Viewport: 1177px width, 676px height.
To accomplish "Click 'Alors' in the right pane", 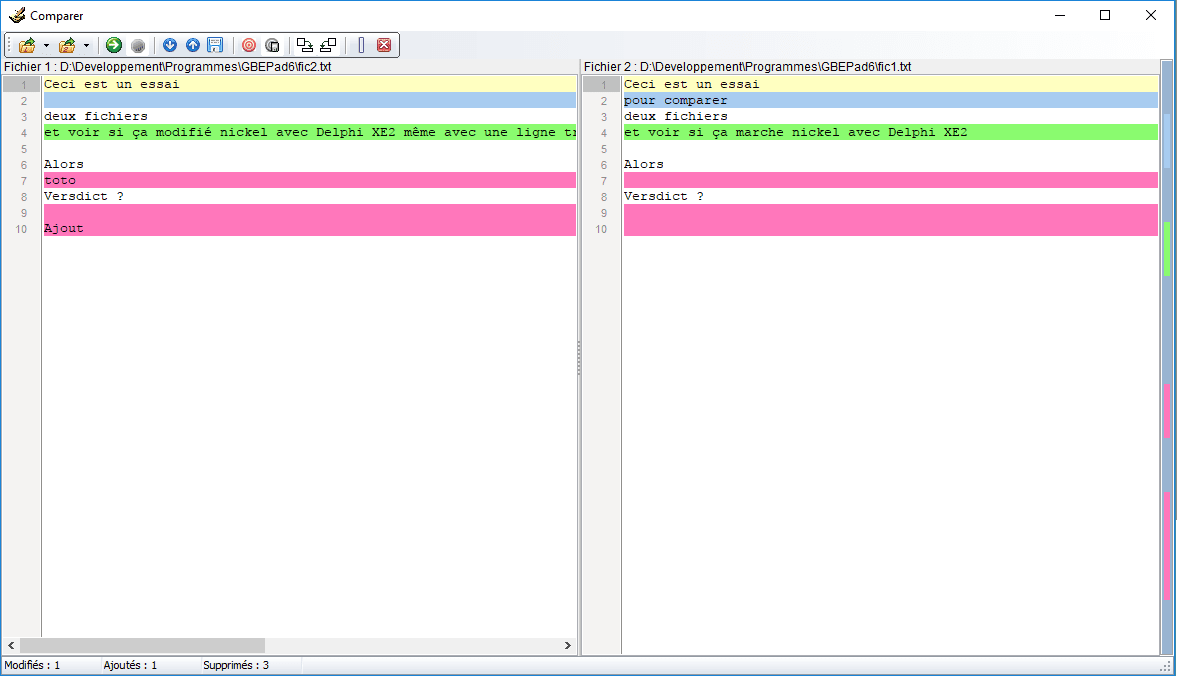I will pyautogui.click(x=644, y=164).
